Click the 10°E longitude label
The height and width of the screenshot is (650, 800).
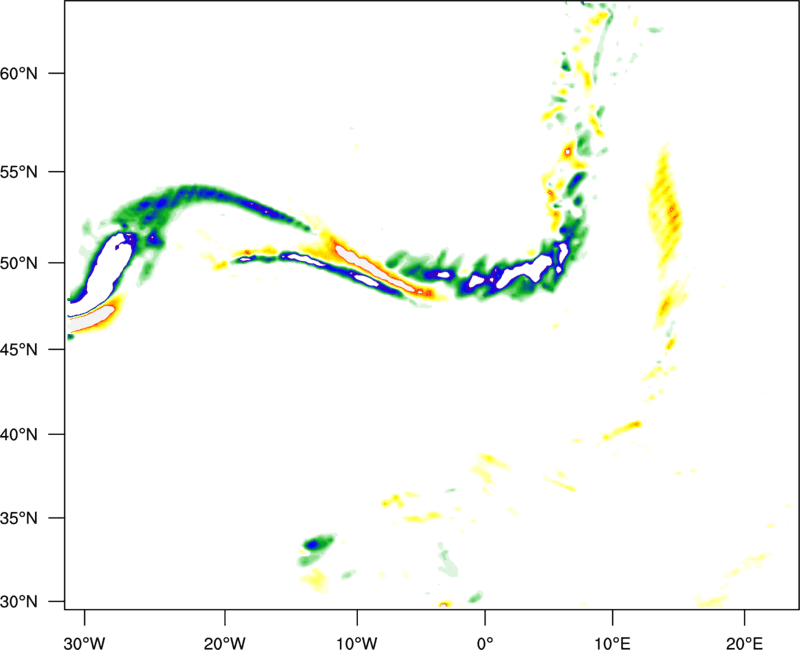(x=612, y=643)
